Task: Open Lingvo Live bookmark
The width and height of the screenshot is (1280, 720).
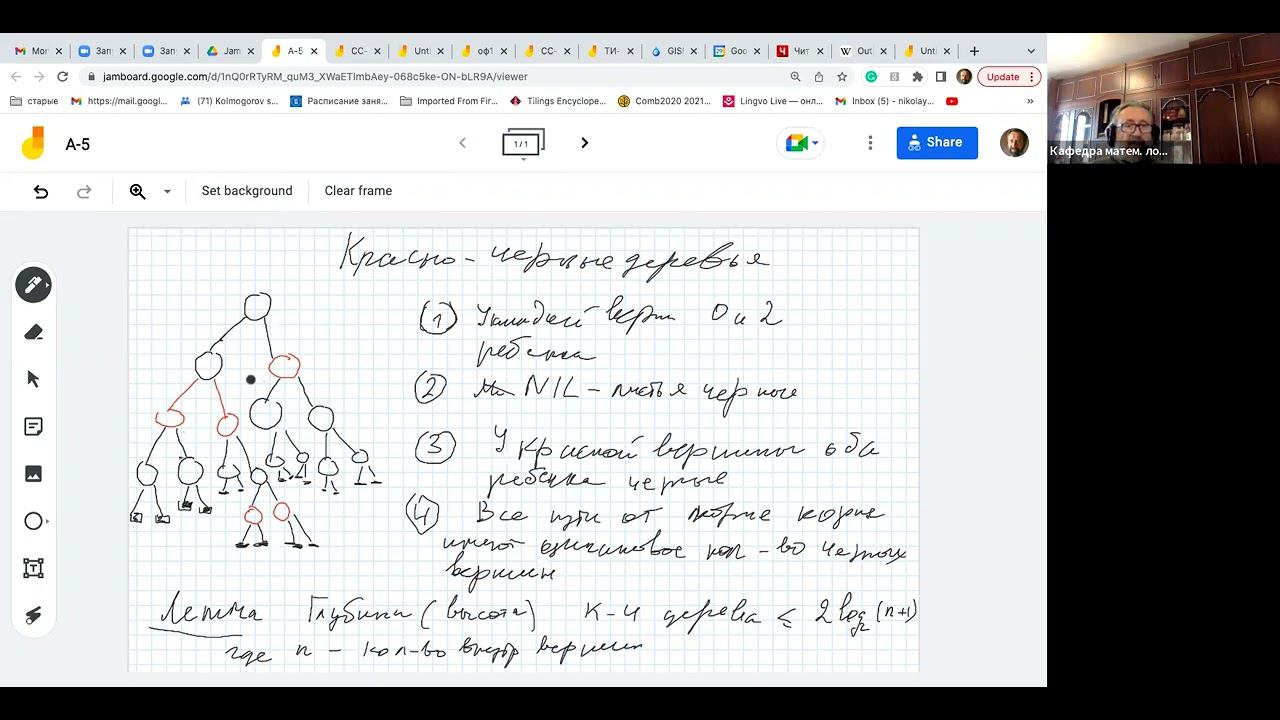Action: pyautogui.click(x=773, y=101)
